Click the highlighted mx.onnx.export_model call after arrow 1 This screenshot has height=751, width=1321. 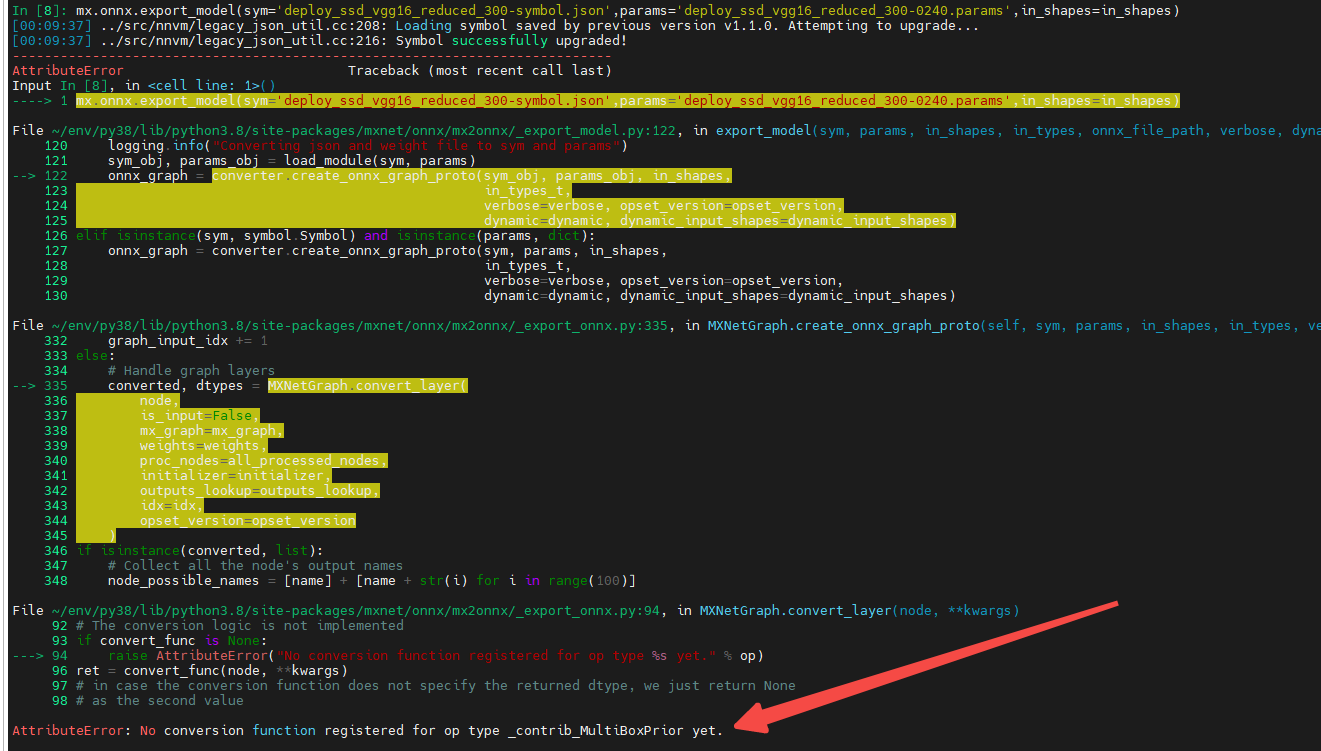[x=628, y=100]
